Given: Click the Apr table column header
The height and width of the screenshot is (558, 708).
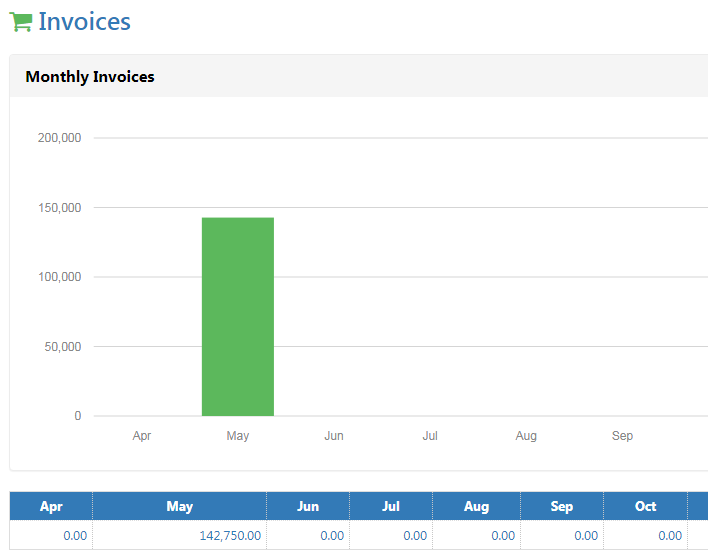Looking at the screenshot, I should 51,506.
